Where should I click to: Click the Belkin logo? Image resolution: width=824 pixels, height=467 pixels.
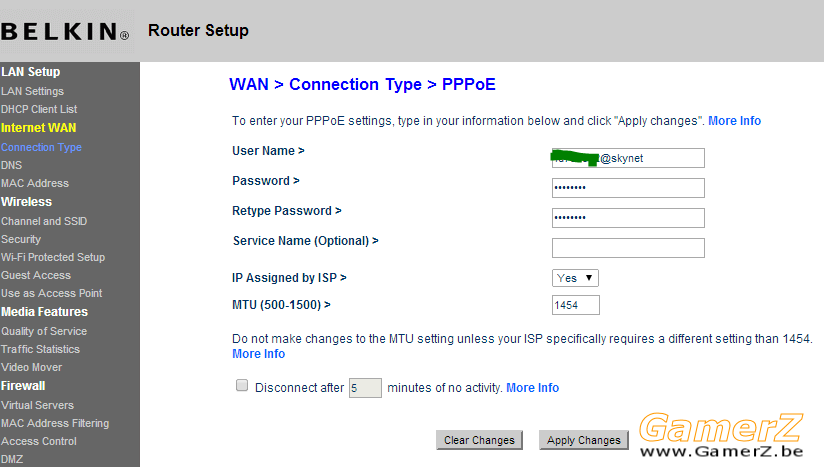pyautogui.click(x=65, y=32)
